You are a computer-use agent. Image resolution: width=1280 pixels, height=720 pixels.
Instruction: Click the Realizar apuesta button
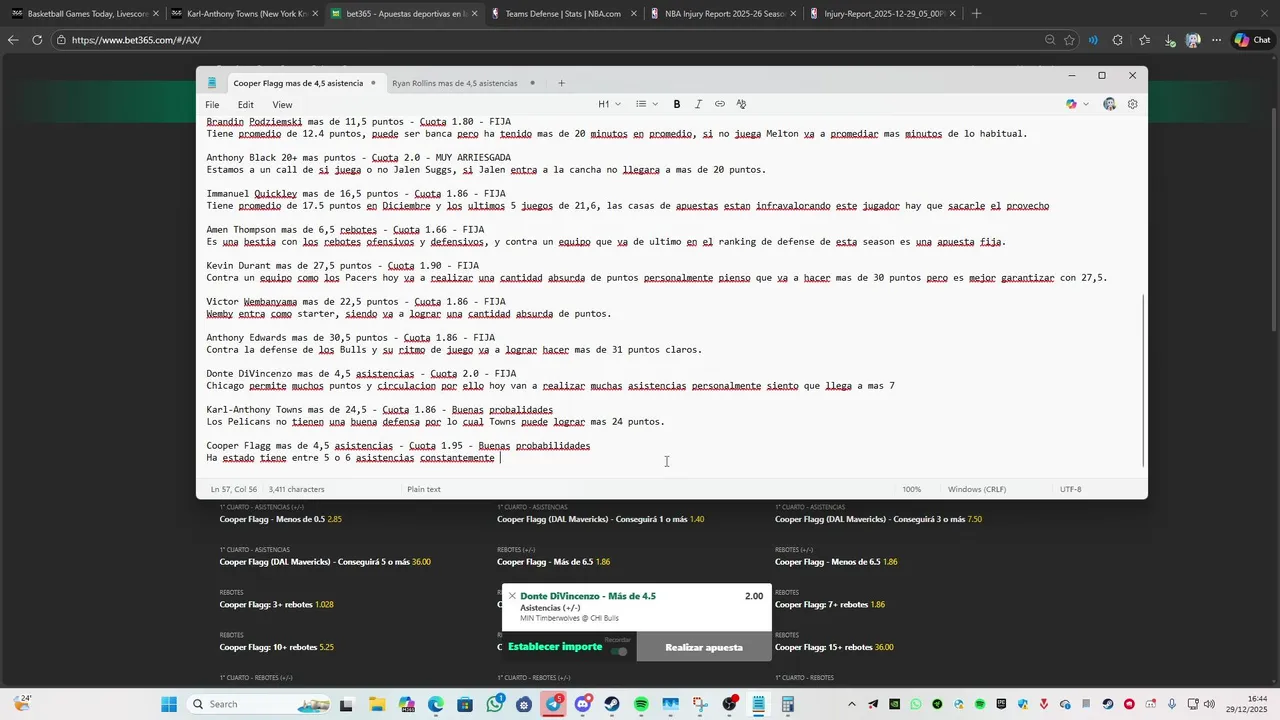tap(704, 647)
